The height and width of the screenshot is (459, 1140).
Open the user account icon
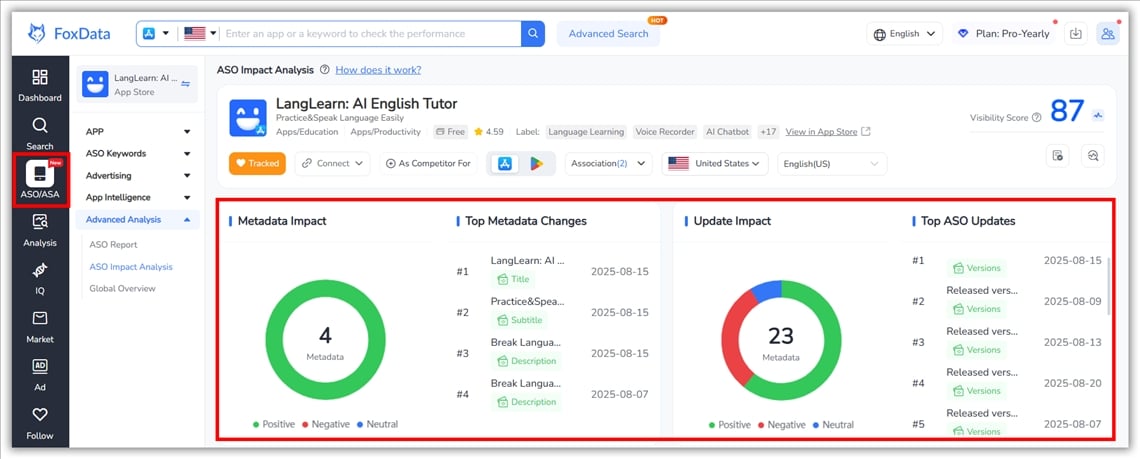click(x=1108, y=33)
